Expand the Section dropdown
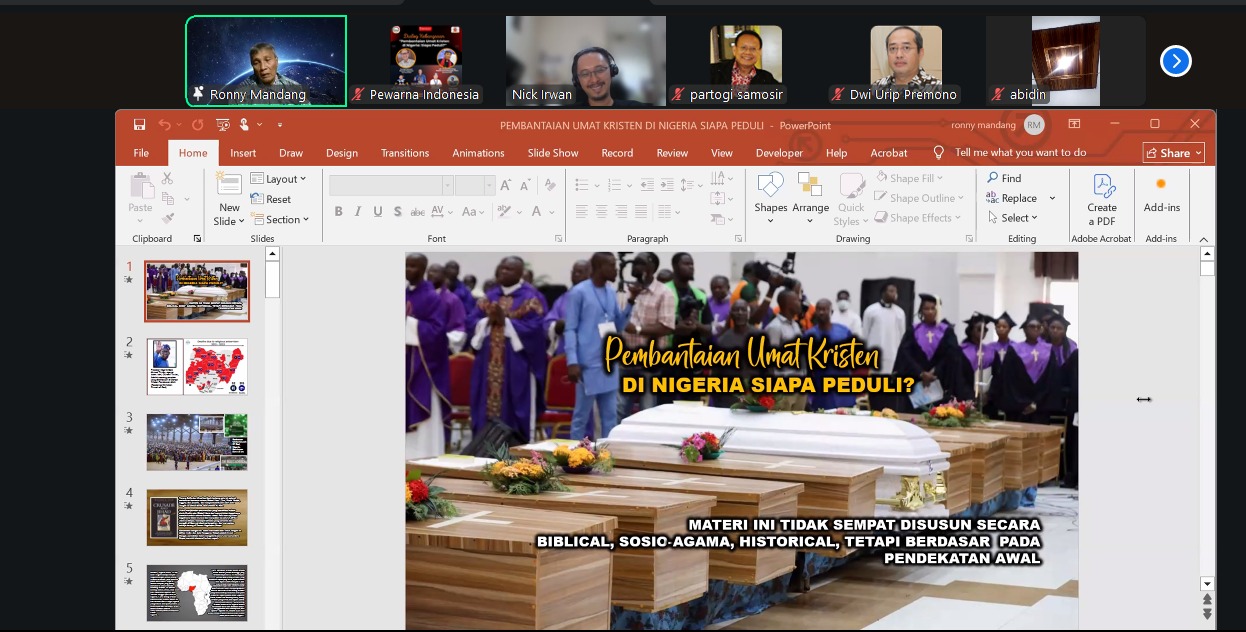 [x=280, y=219]
